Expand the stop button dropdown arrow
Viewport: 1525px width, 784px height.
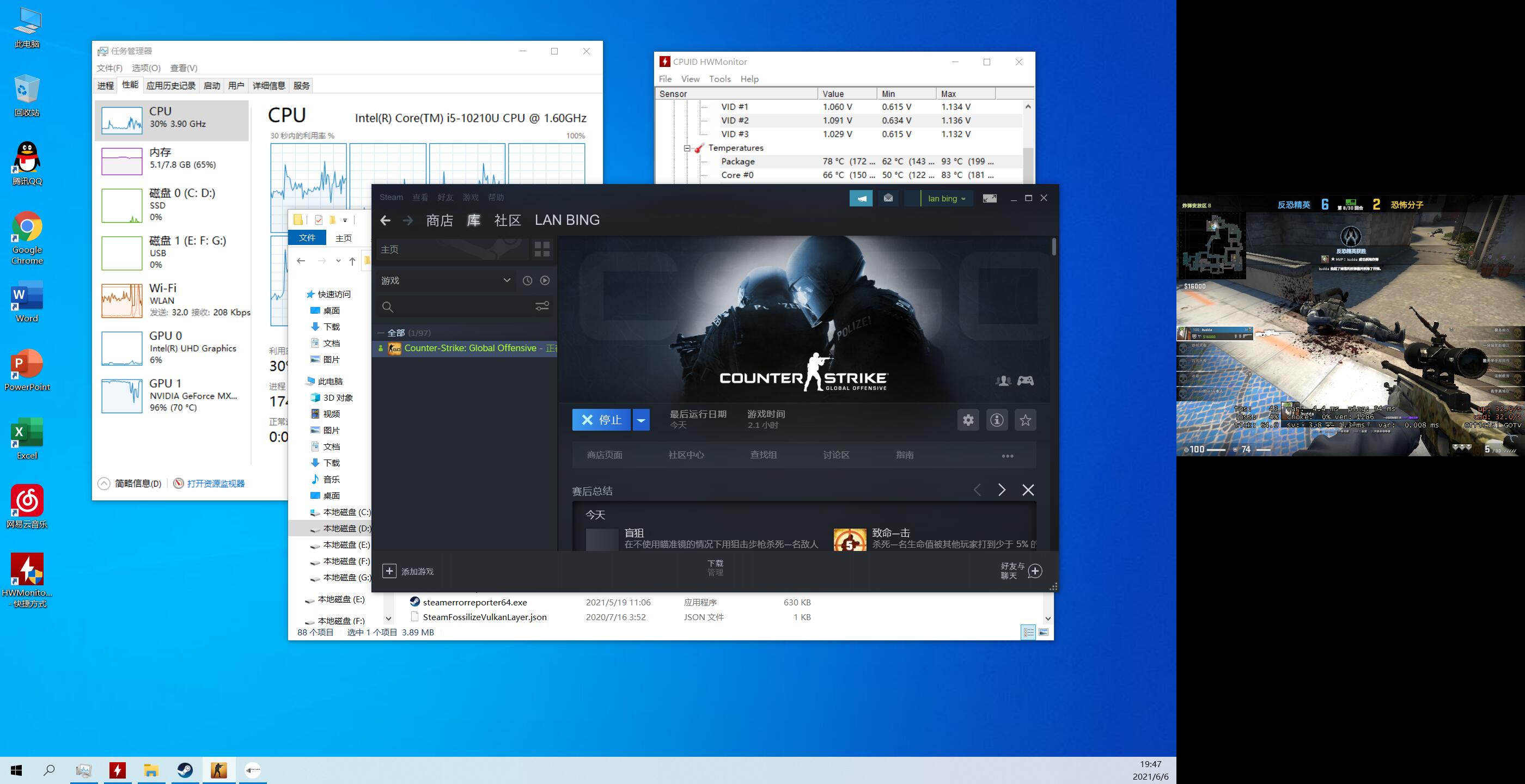tap(640, 420)
